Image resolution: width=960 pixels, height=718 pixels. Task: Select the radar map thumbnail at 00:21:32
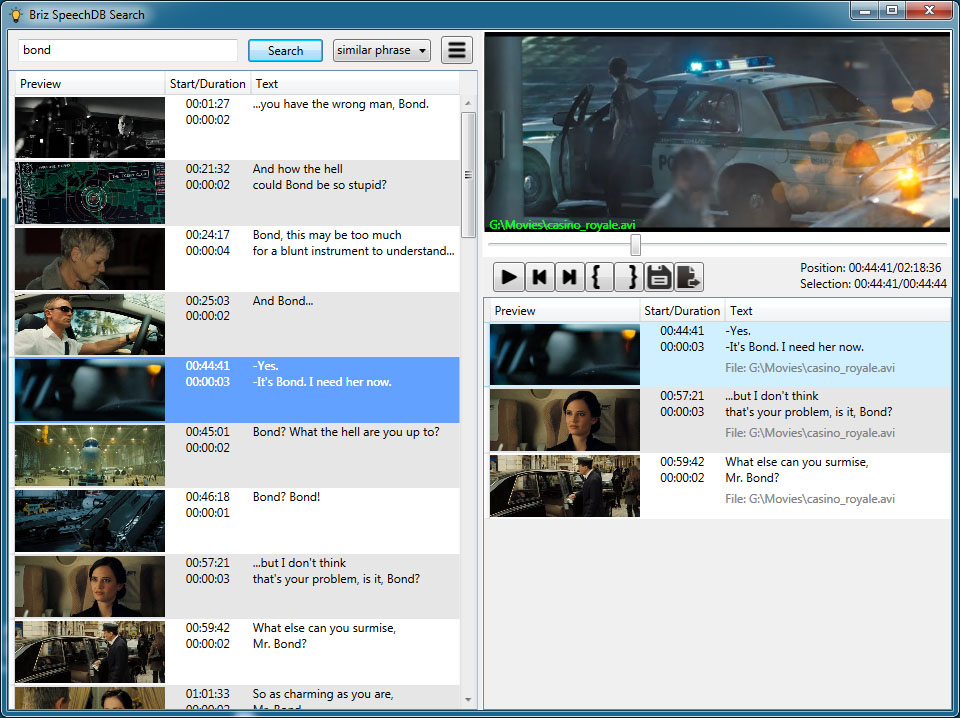[x=90, y=193]
